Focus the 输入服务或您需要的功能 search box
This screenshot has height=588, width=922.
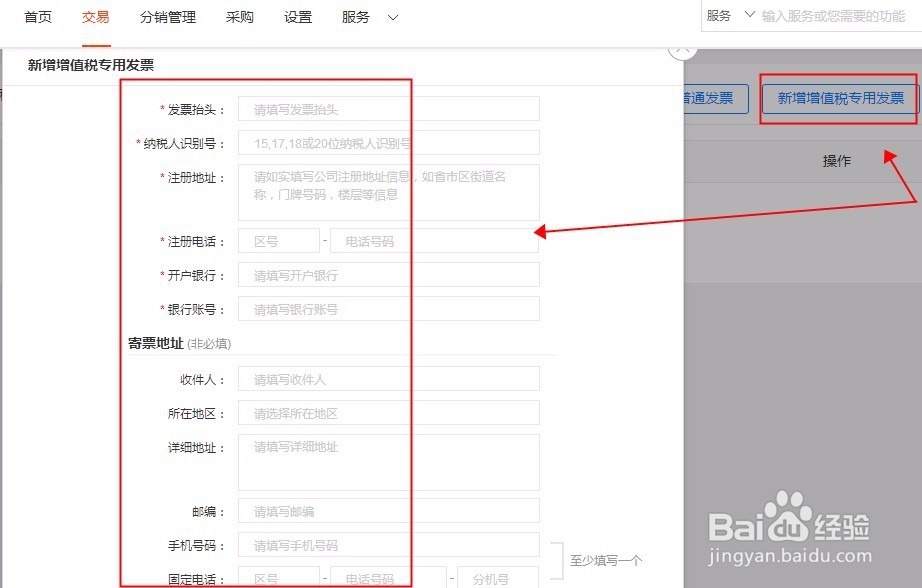coord(833,16)
